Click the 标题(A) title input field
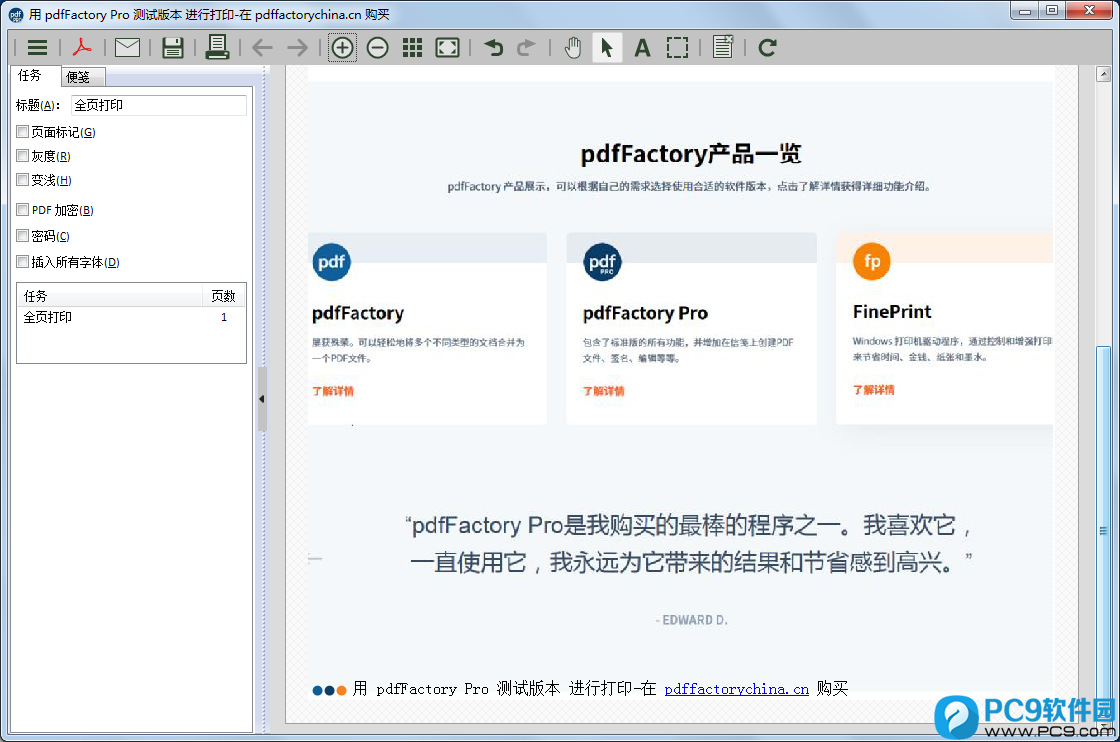The height and width of the screenshot is (742, 1120). pyautogui.click(x=159, y=105)
